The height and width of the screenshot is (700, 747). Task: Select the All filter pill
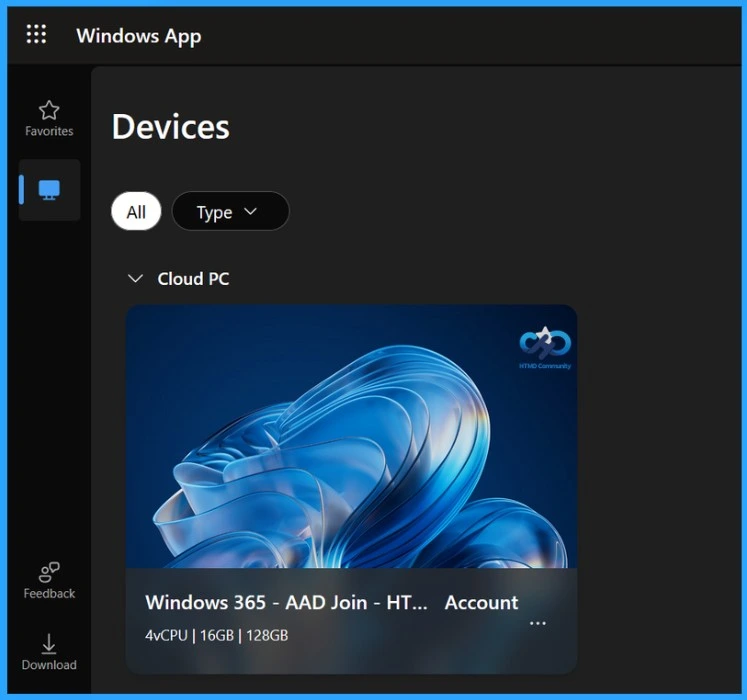pyautogui.click(x=136, y=211)
